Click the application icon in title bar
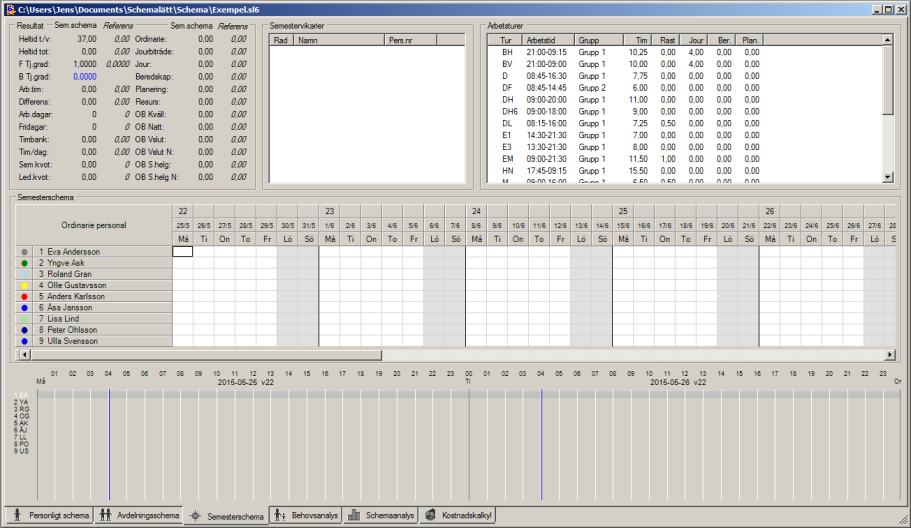Screen dimensions: 911x528 pos(10,9)
